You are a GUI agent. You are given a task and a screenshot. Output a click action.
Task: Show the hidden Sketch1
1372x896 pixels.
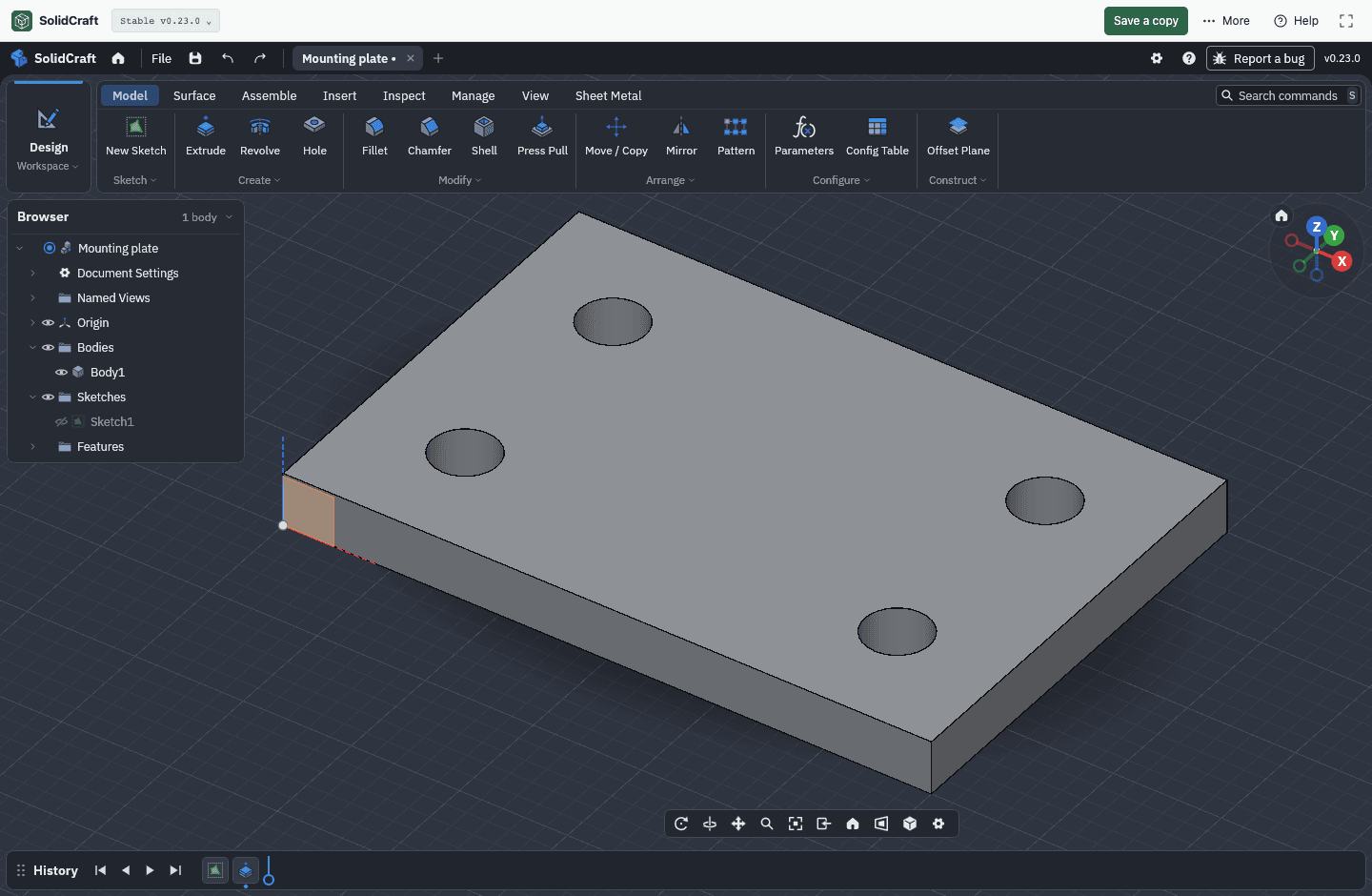61,422
